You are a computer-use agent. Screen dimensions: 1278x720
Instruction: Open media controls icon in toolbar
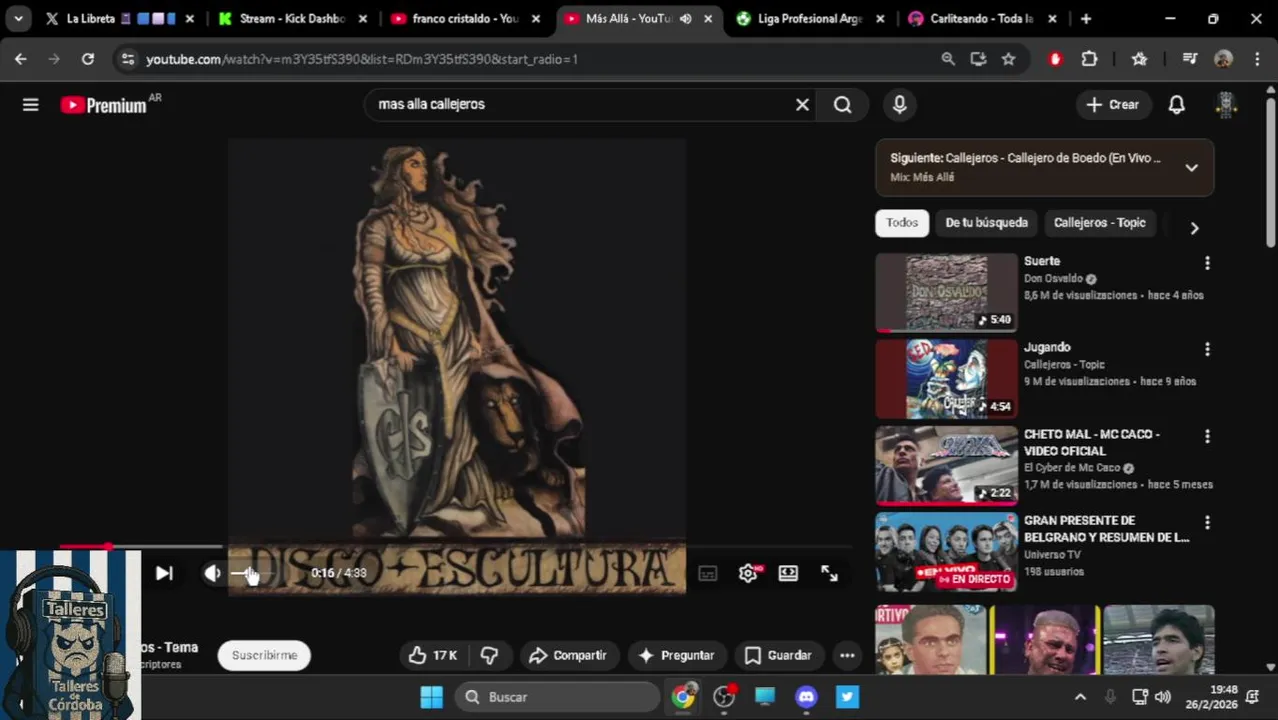[1190, 59]
